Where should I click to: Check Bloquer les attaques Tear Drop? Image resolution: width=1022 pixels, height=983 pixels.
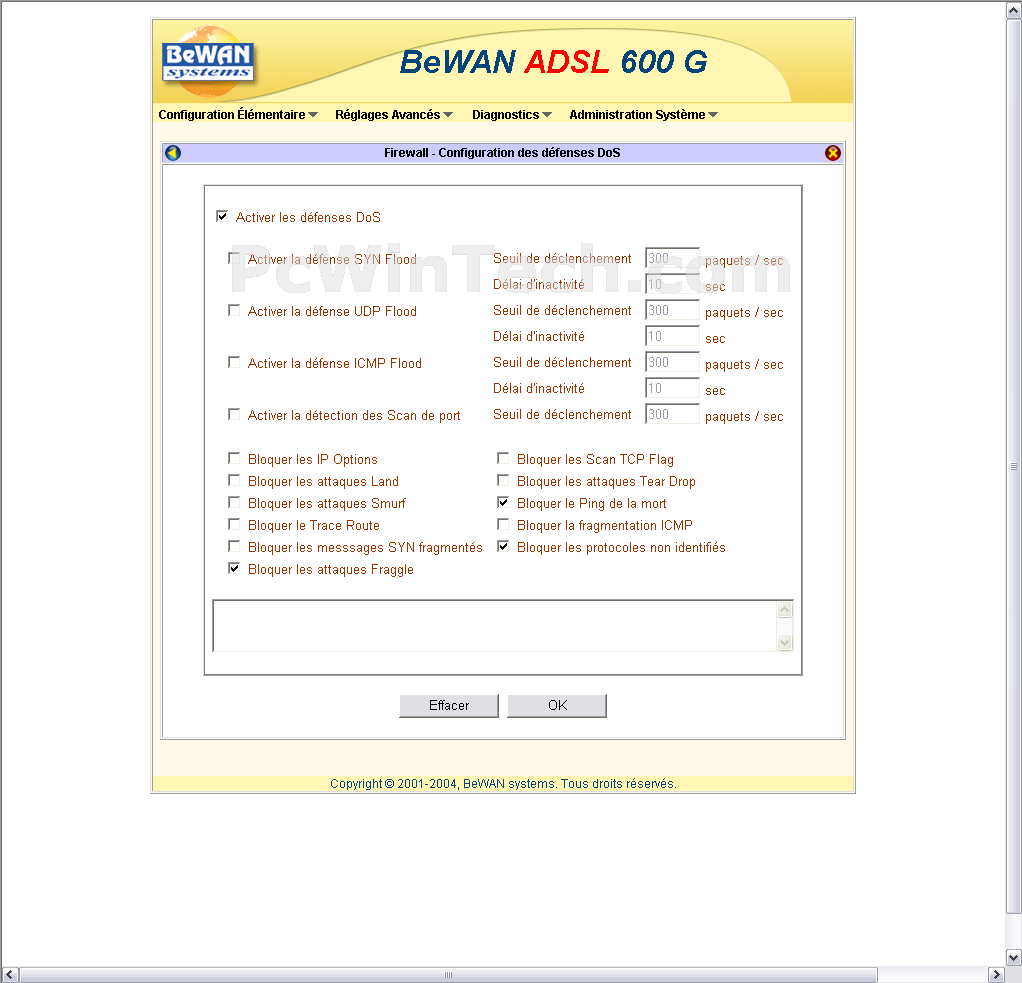pos(503,480)
